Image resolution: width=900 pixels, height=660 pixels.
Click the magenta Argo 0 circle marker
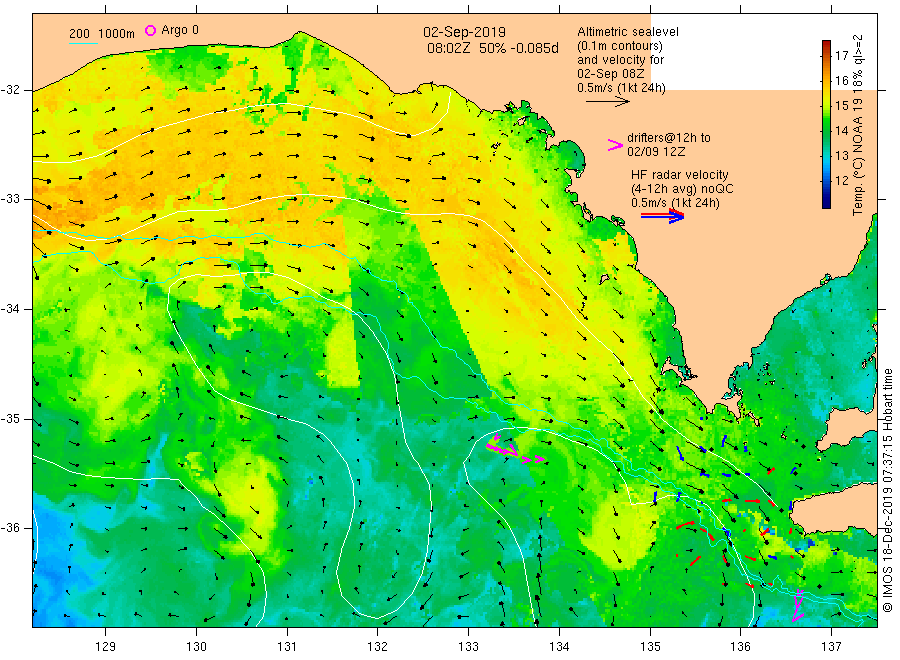pos(150,30)
